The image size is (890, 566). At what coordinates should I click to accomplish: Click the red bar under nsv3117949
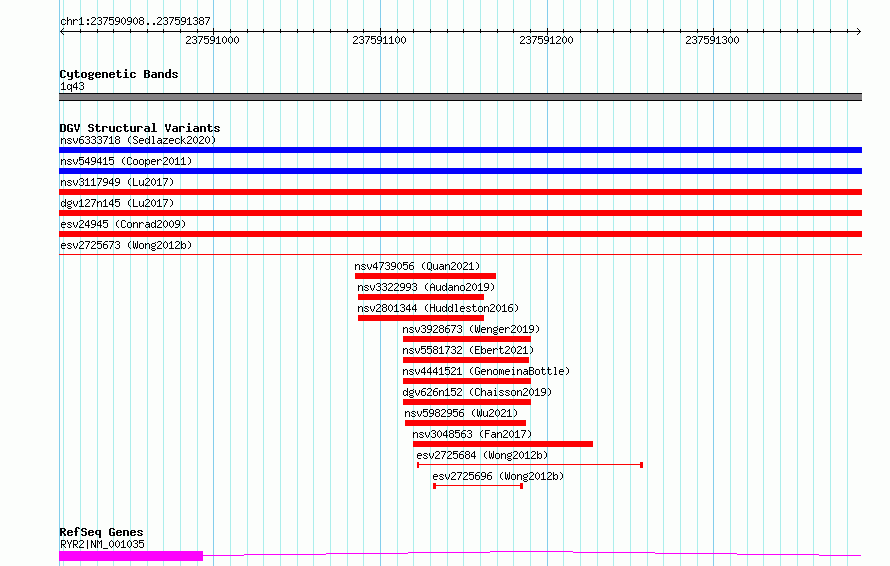[460, 192]
